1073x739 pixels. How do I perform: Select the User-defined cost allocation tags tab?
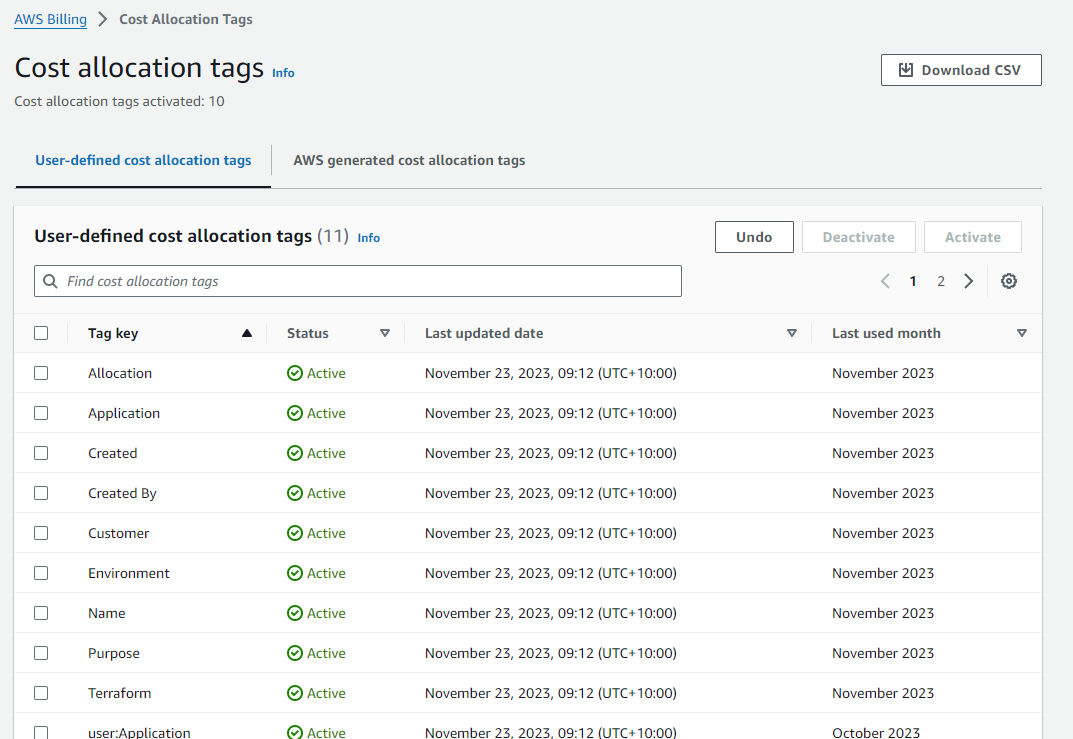[142, 160]
